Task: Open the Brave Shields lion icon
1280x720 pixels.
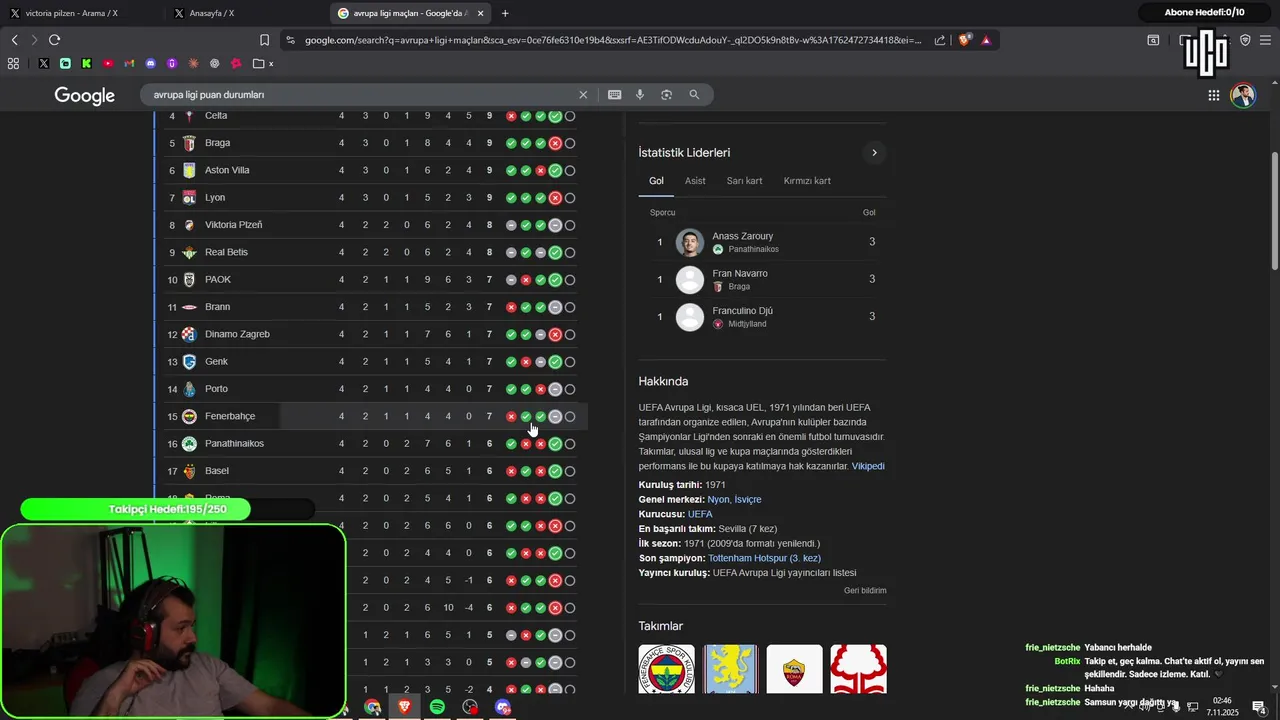Action: click(965, 40)
